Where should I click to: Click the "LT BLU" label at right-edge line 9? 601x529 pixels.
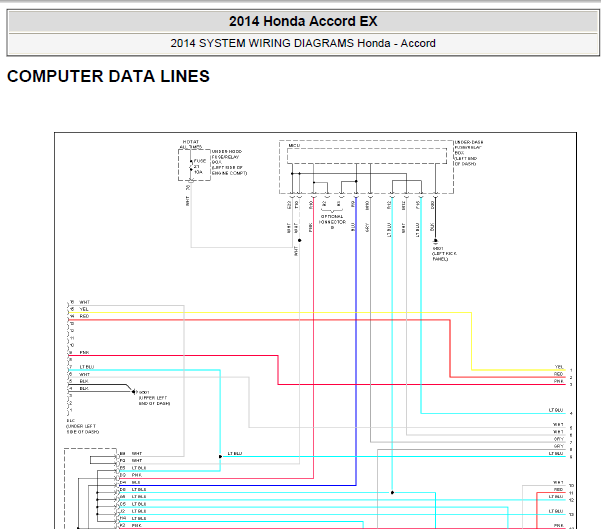tap(556, 453)
